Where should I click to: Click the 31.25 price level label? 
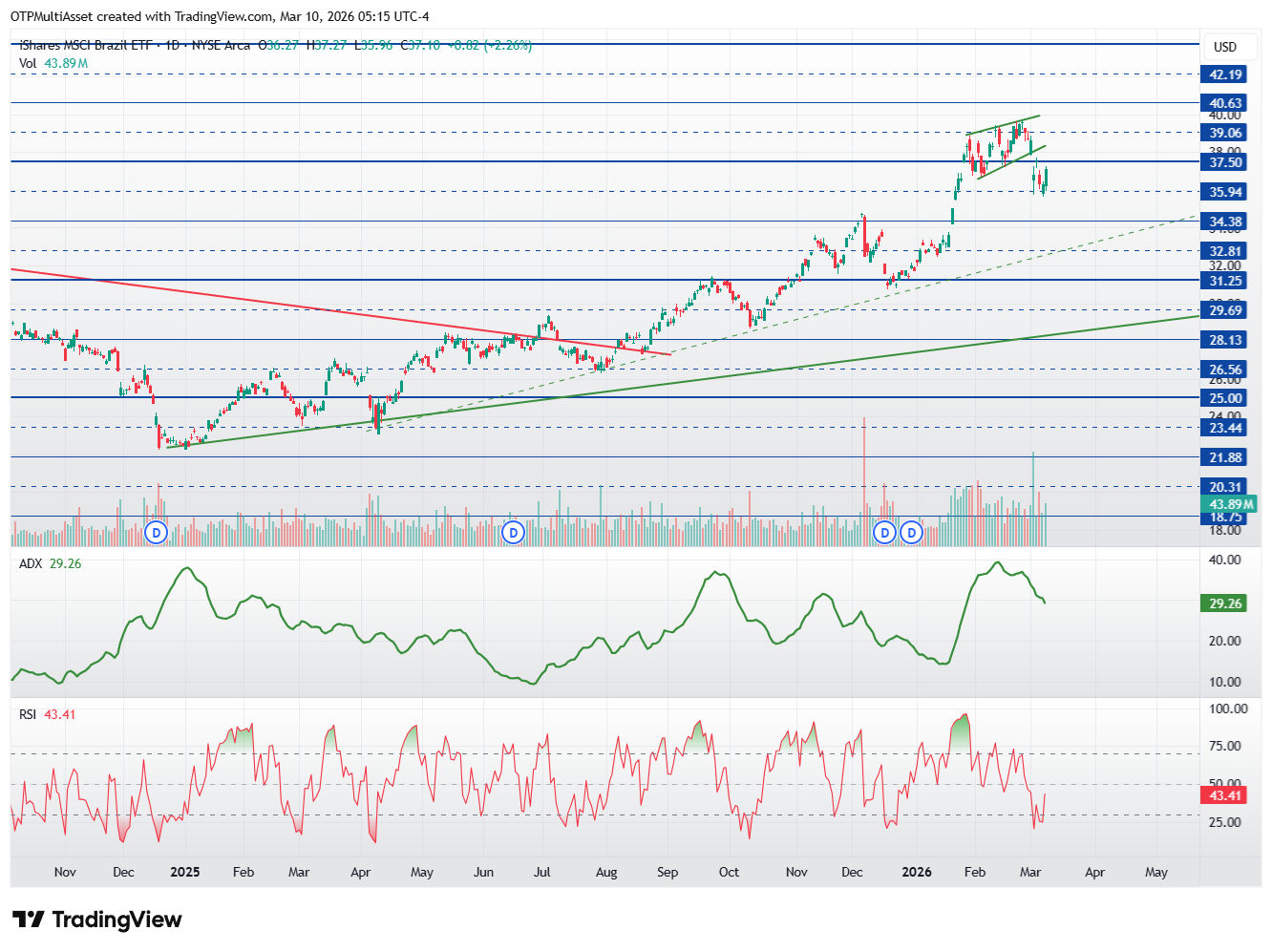pyautogui.click(x=1225, y=281)
